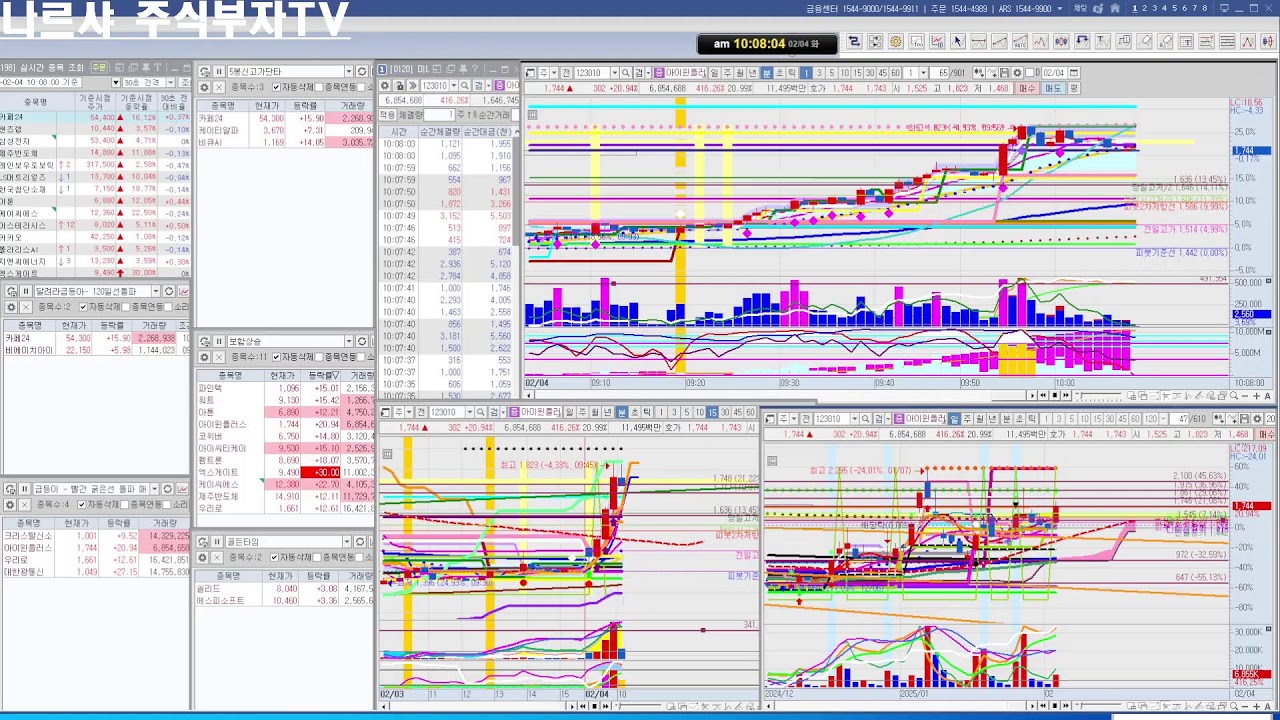Click 채팅 chat link in title bar
1280x720 pixels.
pyautogui.click(x=1080, y=8)
